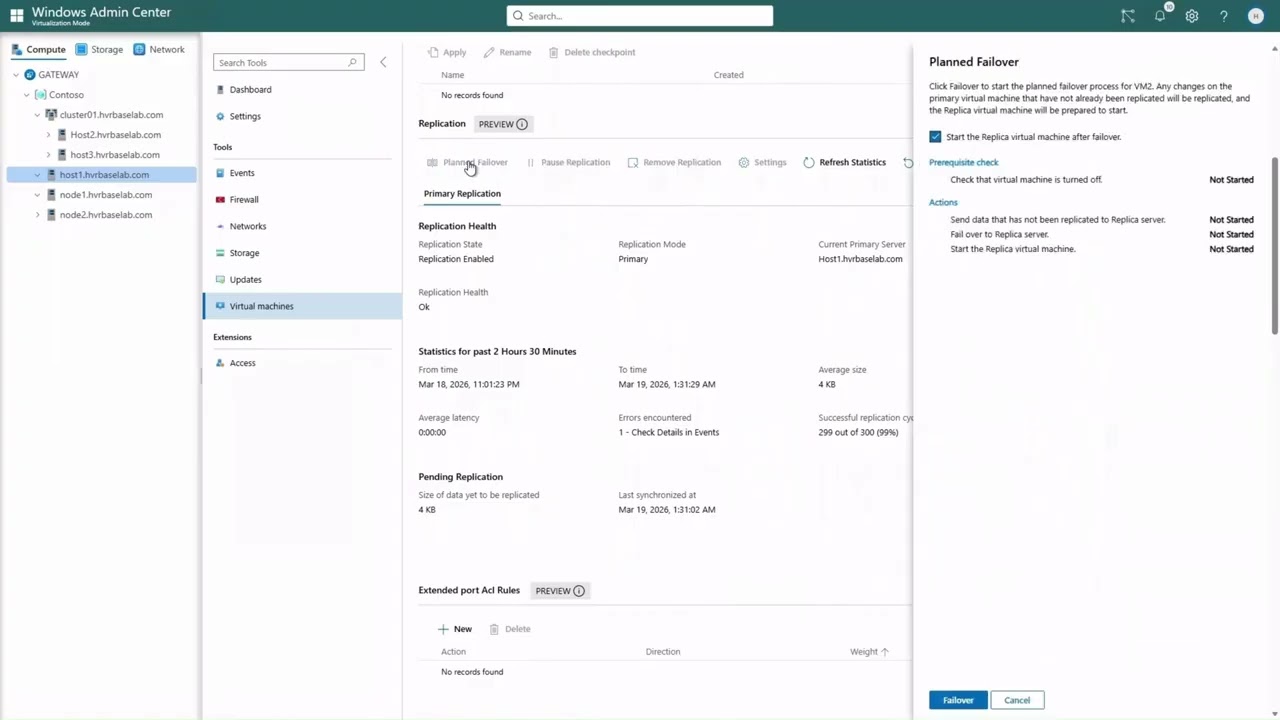Viewport: 1280px width, 720px height.
Task: Select the Primary Replication tab
Action: tap(462, 194)
